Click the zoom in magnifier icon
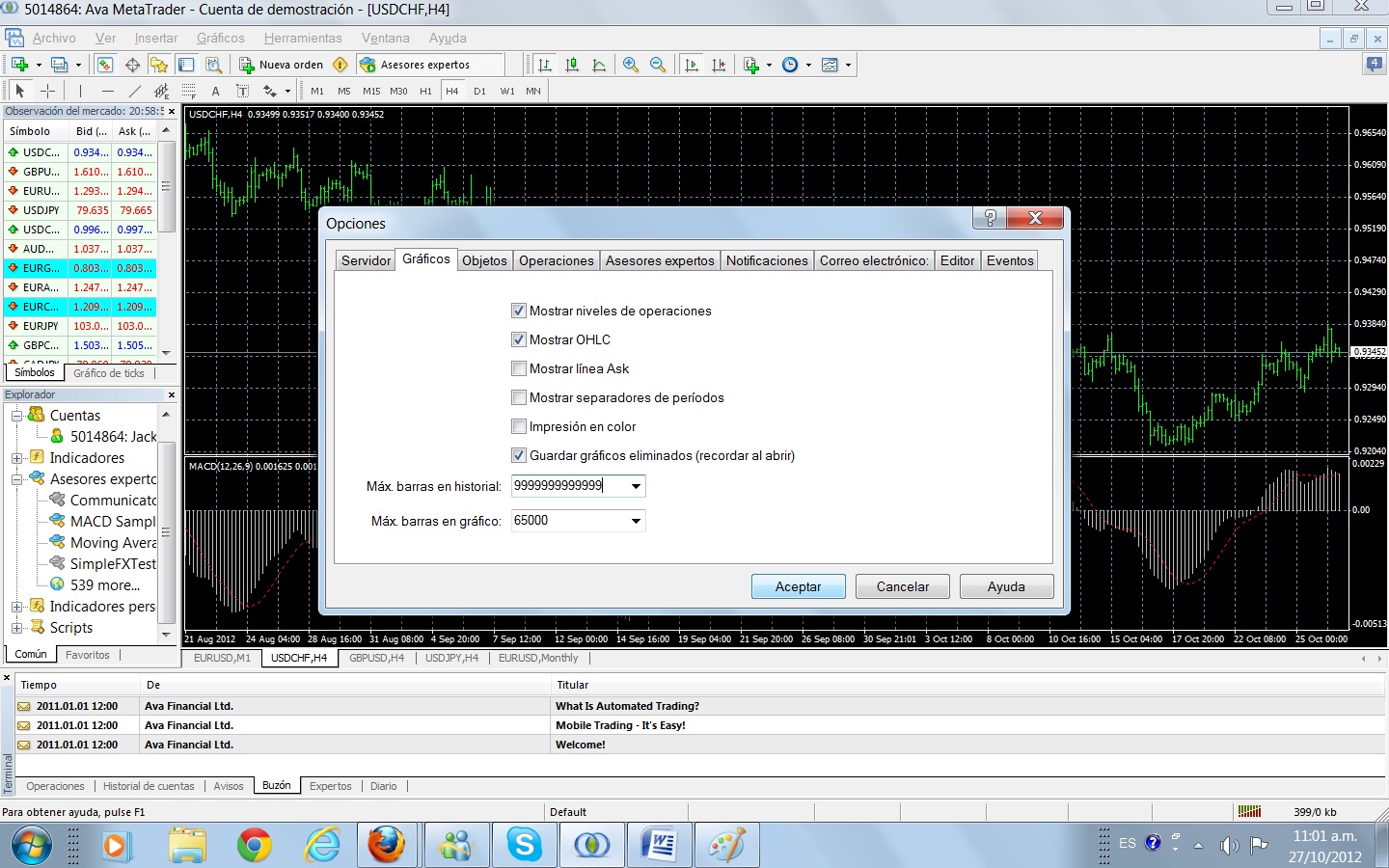1389x868 pixels. tap(631, 65)
